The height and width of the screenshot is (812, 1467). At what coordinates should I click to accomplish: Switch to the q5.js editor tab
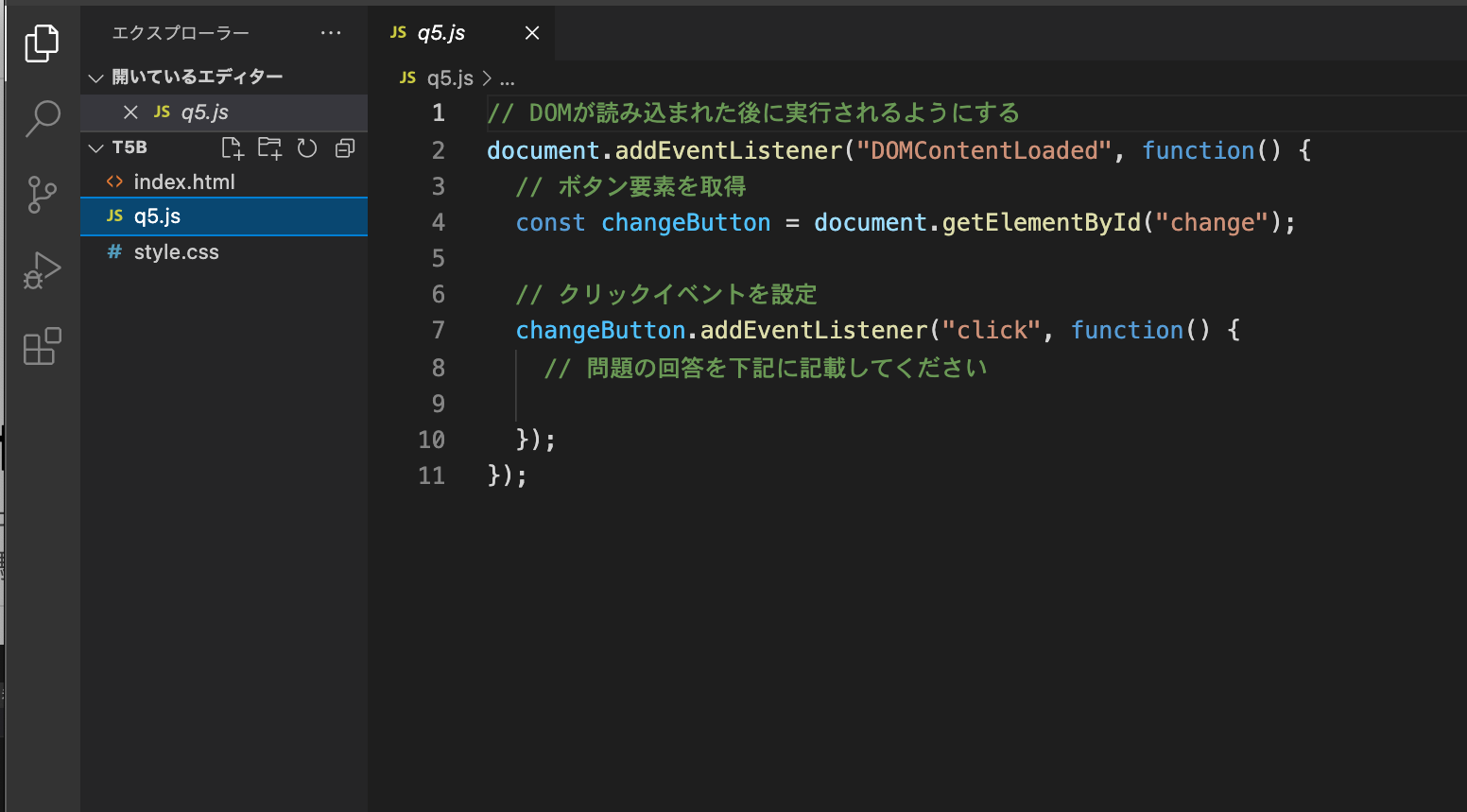(x=461, y=33)
